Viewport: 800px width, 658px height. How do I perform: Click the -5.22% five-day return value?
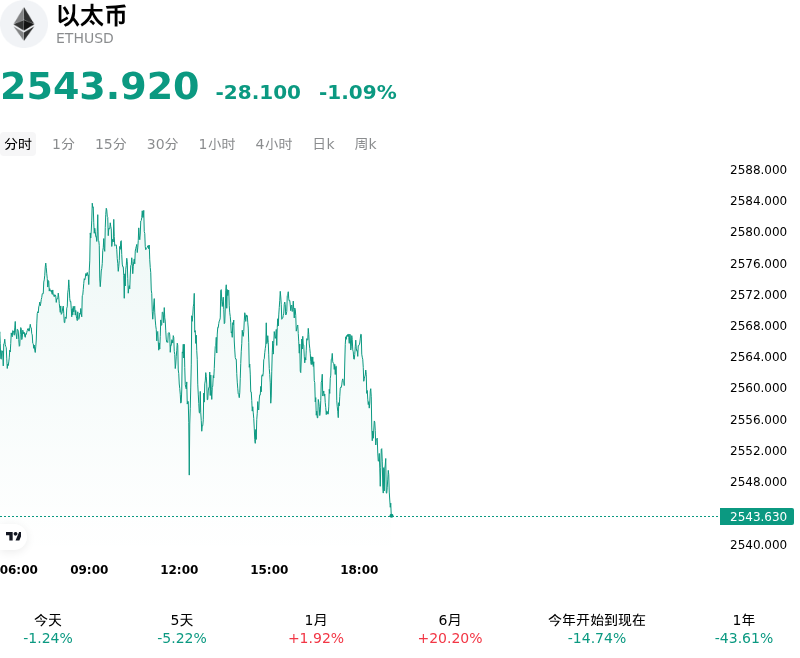tap(182, 639)
